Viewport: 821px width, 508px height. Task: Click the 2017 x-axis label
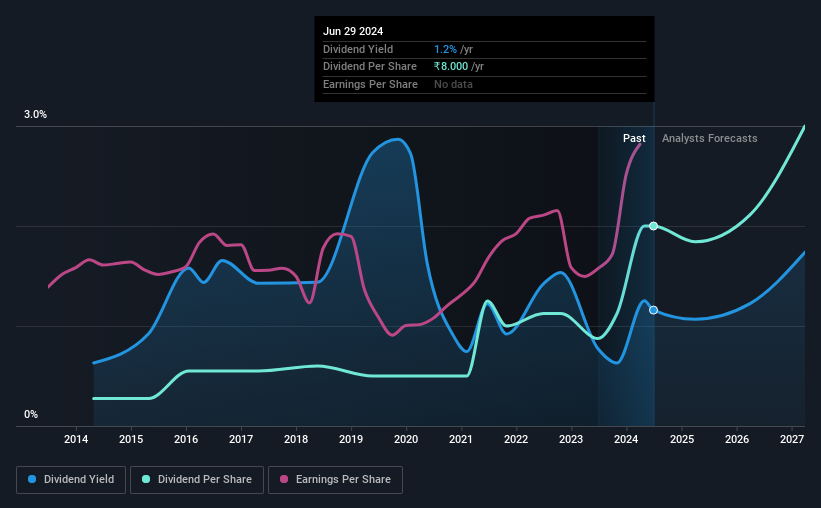coord(241,439)
